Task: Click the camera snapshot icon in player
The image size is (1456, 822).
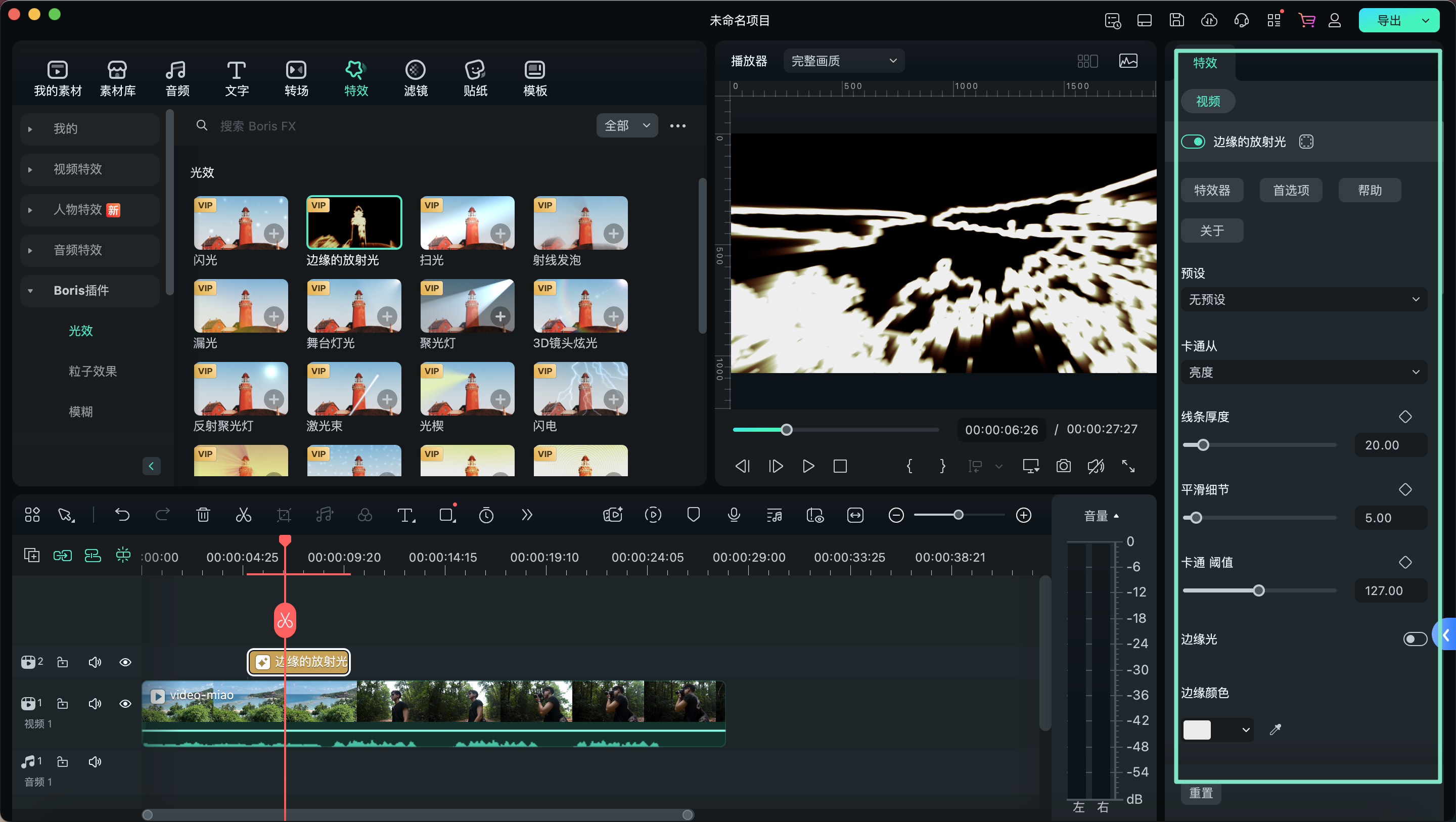Action: pos(1063,466)
